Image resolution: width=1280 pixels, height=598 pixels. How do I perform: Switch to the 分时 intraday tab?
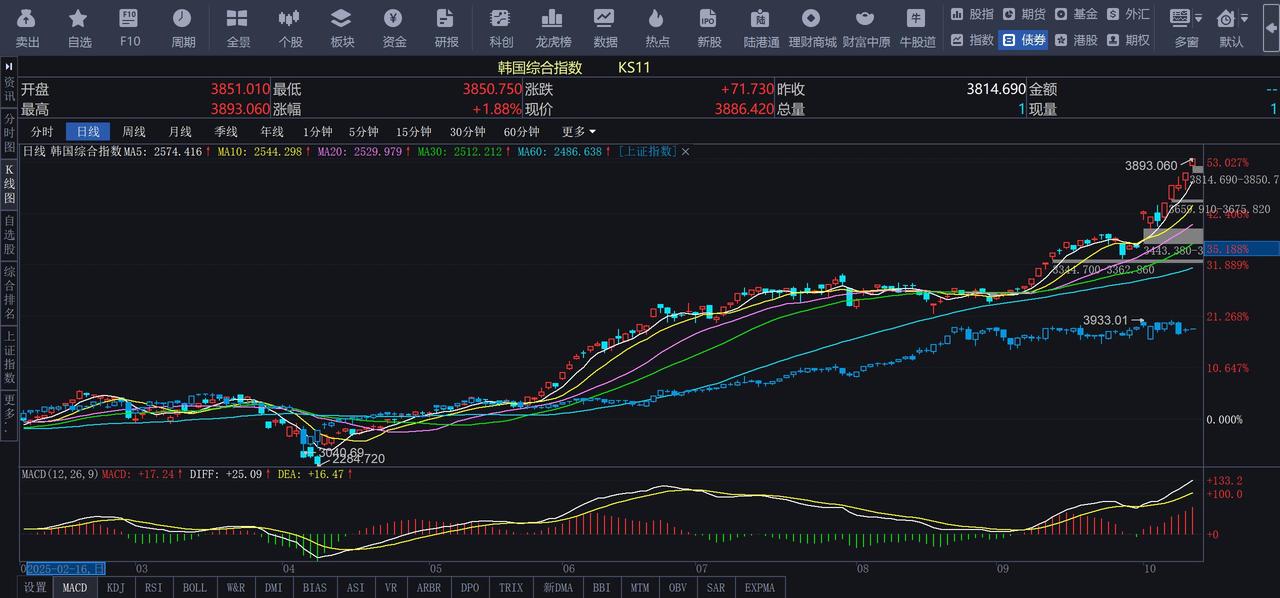(42, 132)
